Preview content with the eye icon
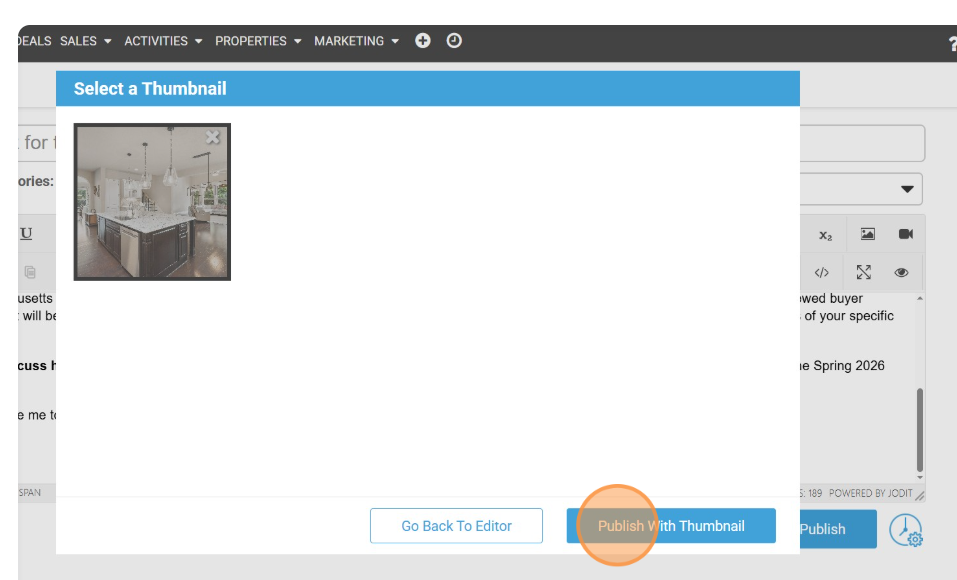The width and height of the screenshot is (957, 580). [901, 272]
